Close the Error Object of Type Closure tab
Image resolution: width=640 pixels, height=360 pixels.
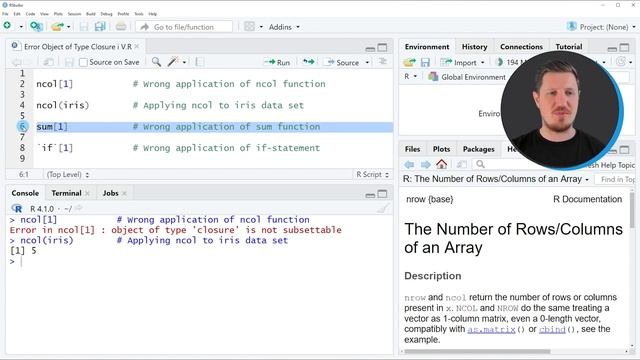(x=137, y=47)
